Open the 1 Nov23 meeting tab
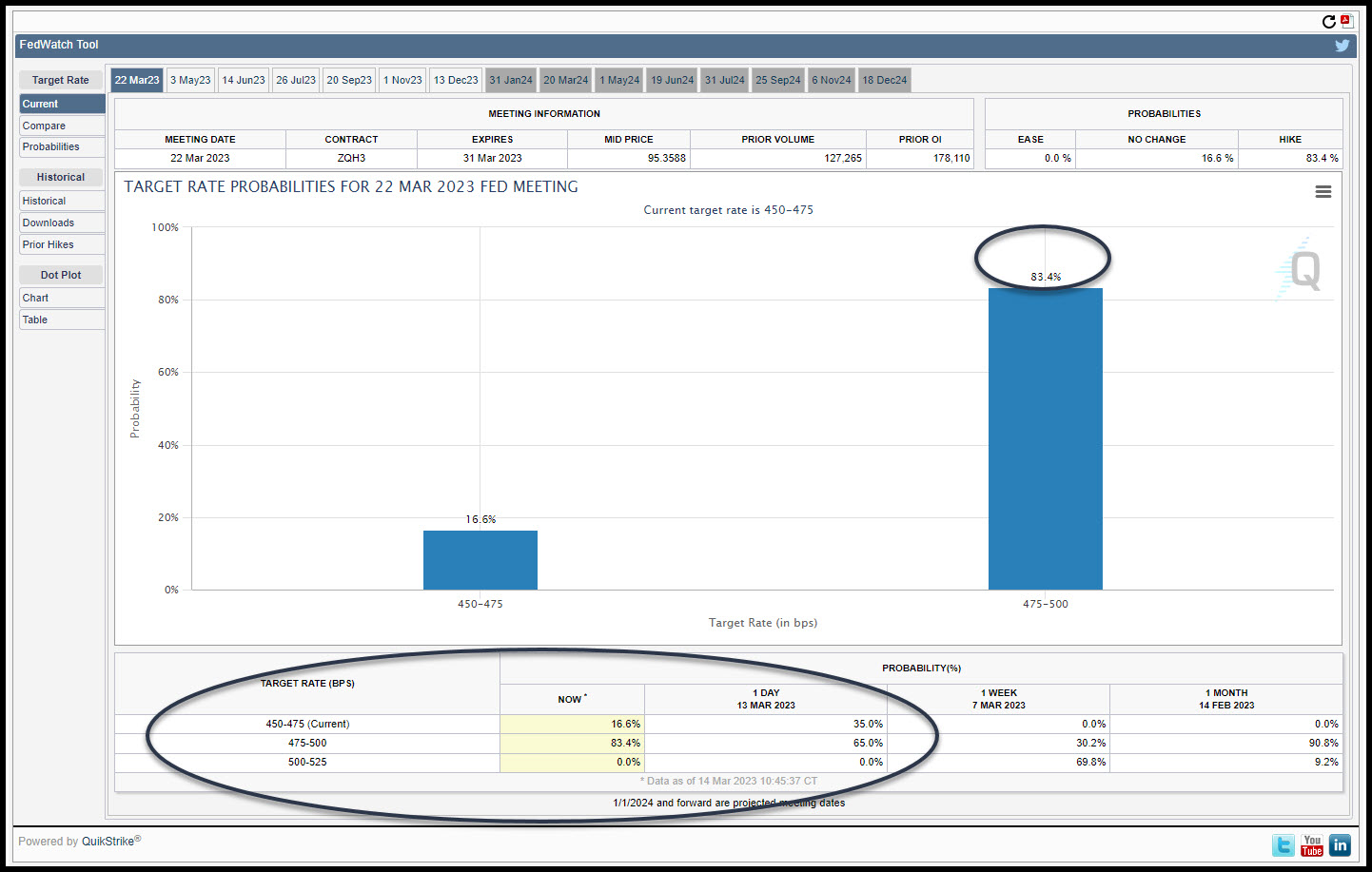The width and height of the screenshot is (1372, 872). 402,80
